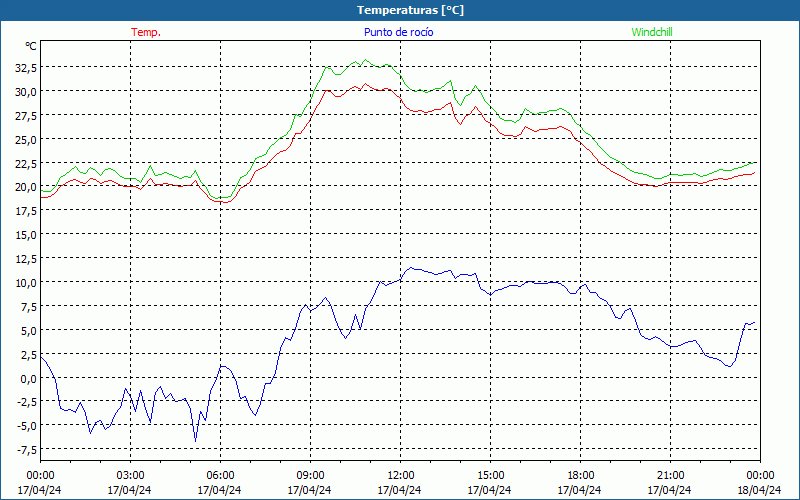This screenshot has width=800, height=500.
Task: Click the '32,5' y-axis value
Action: click(26, 67)
